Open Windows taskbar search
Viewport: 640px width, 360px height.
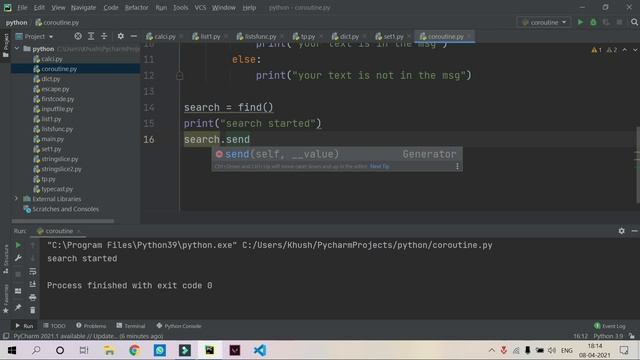pyautogui.click(x=36, y=350)
